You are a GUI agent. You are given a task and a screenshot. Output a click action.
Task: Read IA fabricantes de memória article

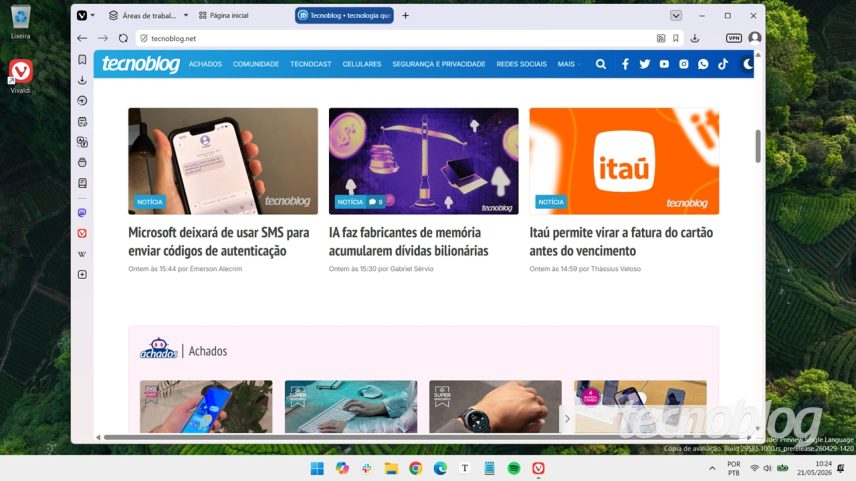(x=408, y=241)
